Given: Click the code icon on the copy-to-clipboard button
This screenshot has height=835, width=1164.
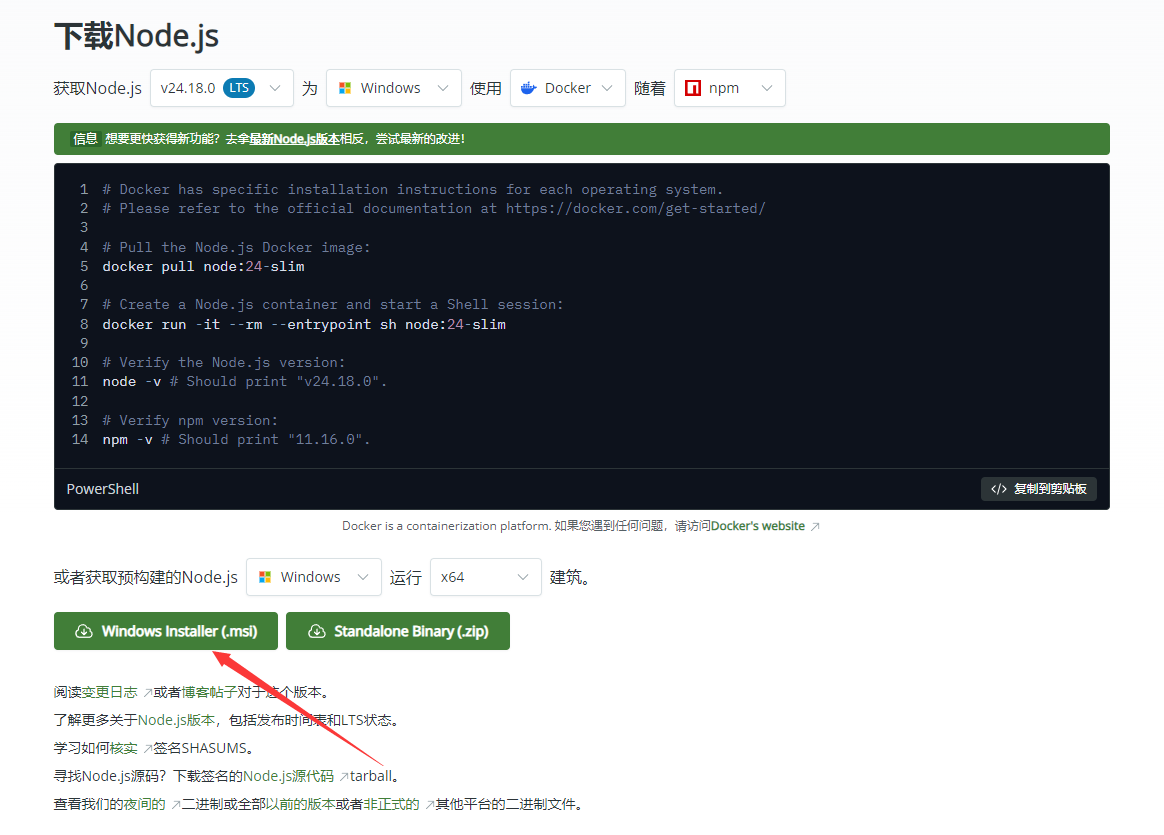Looking at the screenshot, I should 998,489.
